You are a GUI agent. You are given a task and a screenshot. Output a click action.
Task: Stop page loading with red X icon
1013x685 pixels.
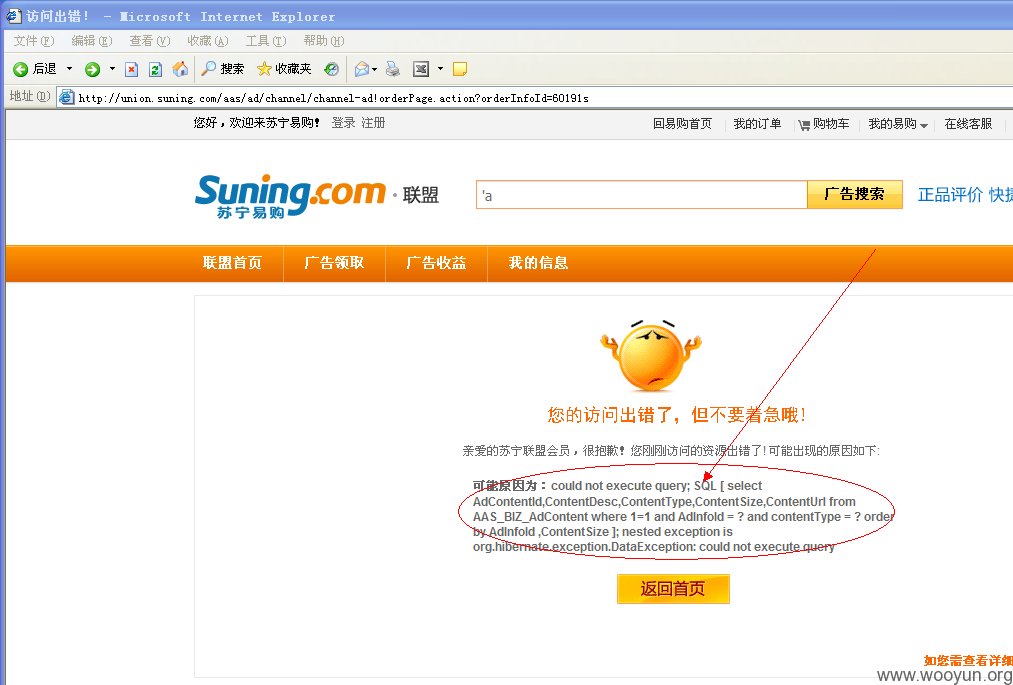click(131, 69)
